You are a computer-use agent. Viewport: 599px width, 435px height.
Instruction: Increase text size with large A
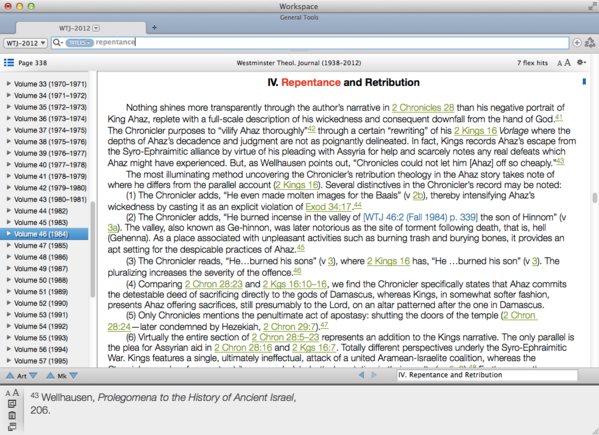click(567, 63)
